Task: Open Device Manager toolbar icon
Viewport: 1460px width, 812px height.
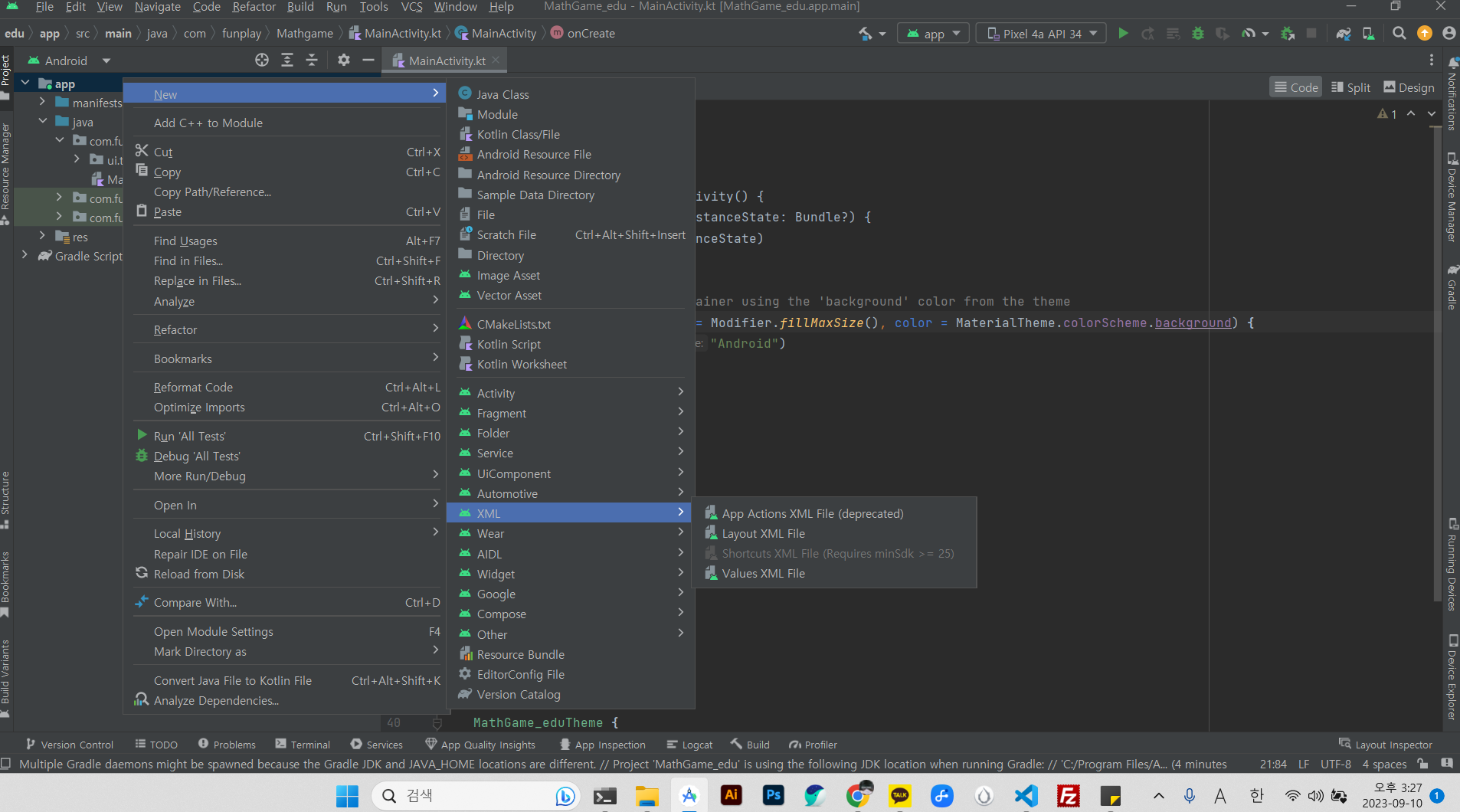Action: coord(1368,33)
